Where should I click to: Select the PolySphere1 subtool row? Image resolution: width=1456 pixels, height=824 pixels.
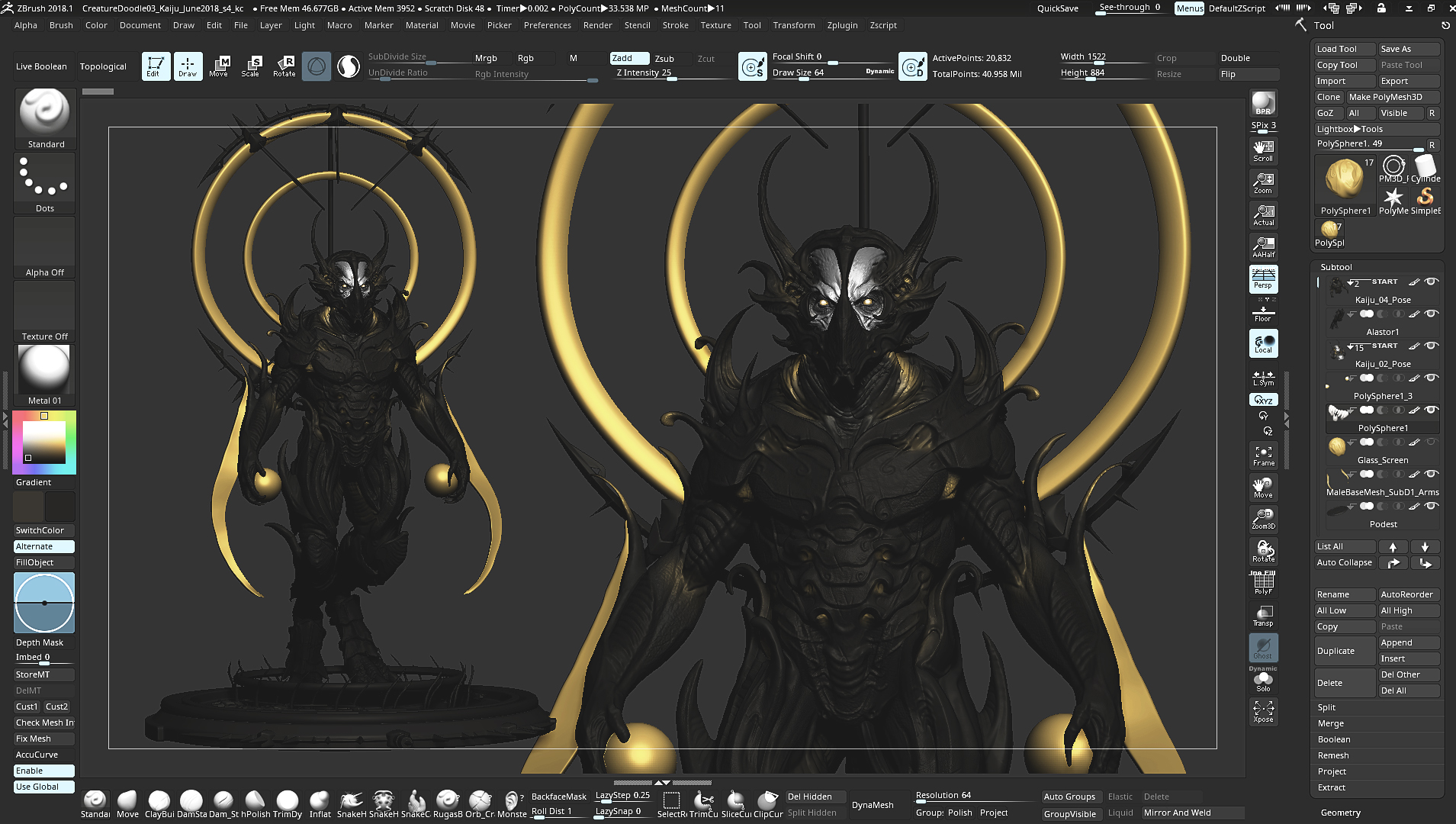[x=1383, y=420]
